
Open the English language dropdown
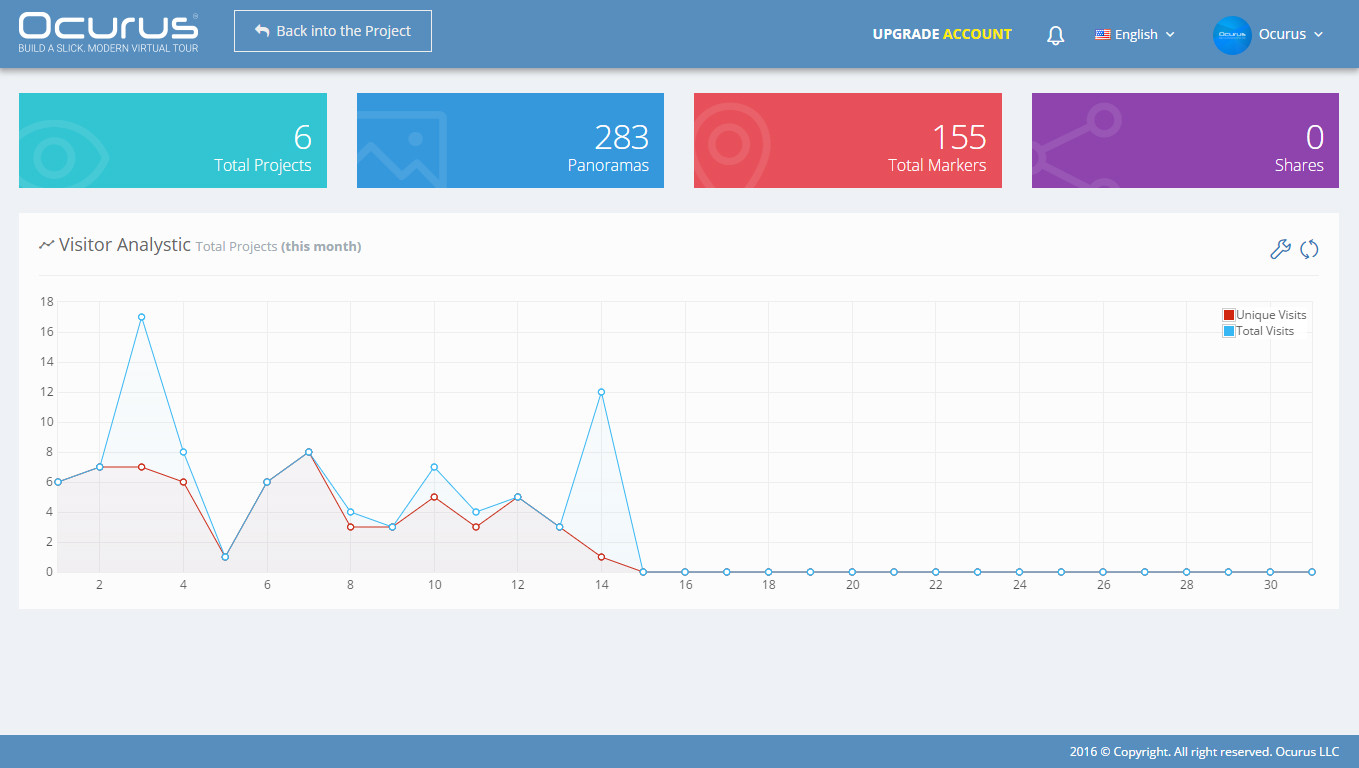pos(1135,35)
